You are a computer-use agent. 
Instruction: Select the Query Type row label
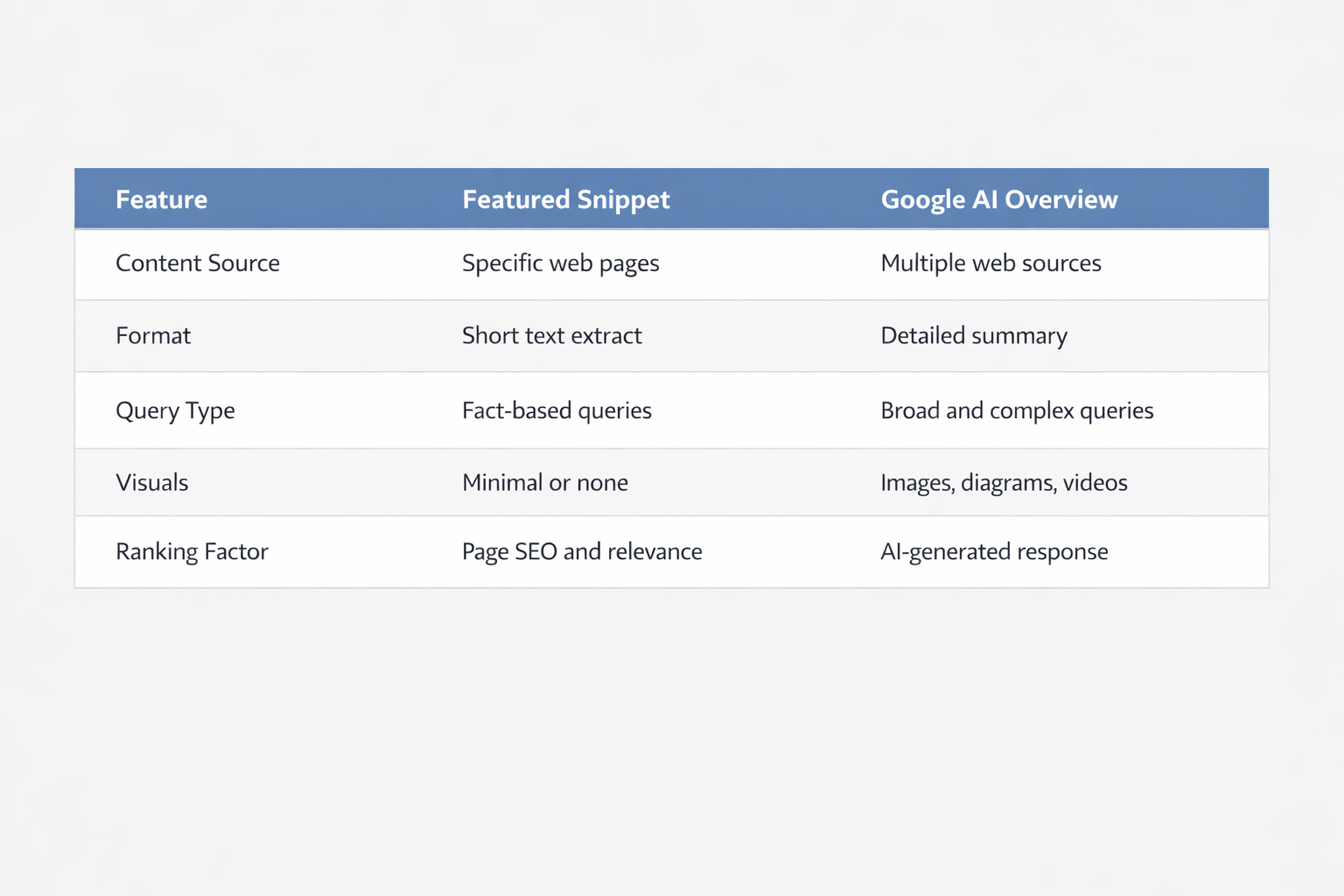point(175,410)
